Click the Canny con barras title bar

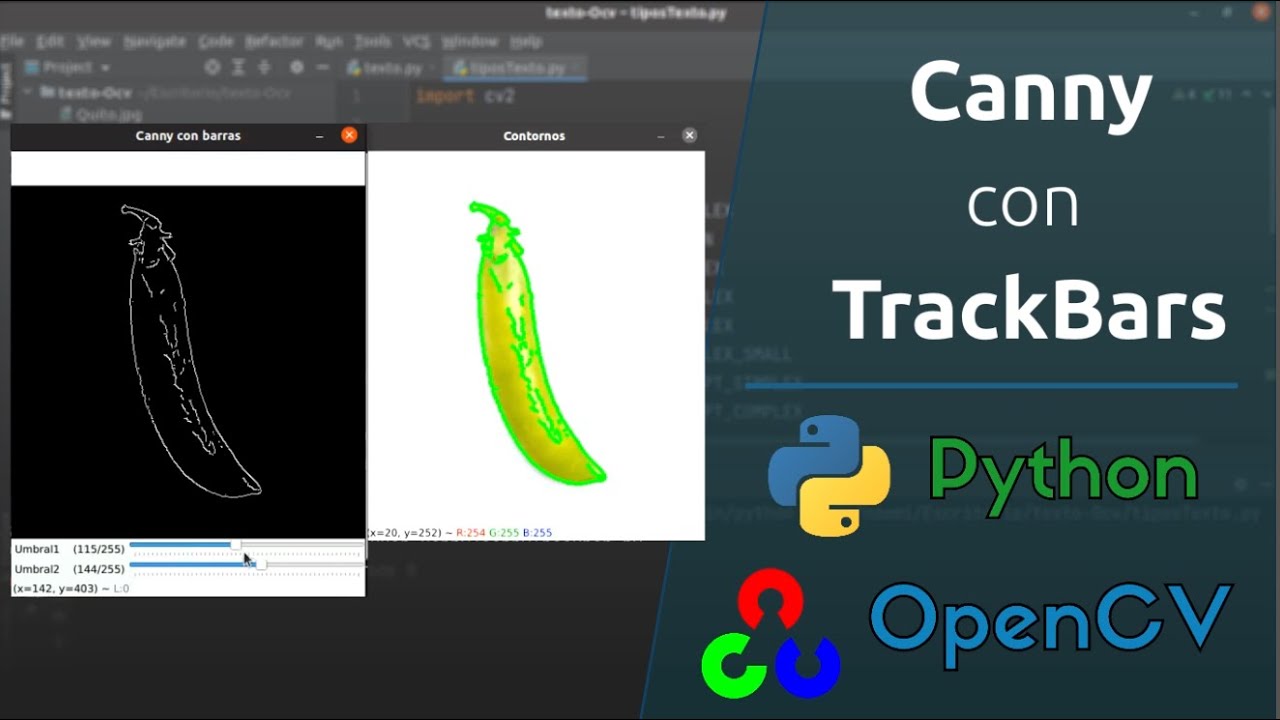(188, 135)
